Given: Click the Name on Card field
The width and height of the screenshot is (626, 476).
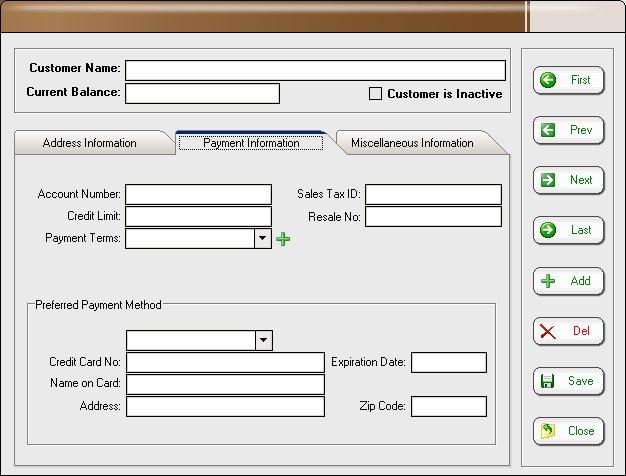Looking at the screenshot, I should pyautogui.click(x=226, y=384).
